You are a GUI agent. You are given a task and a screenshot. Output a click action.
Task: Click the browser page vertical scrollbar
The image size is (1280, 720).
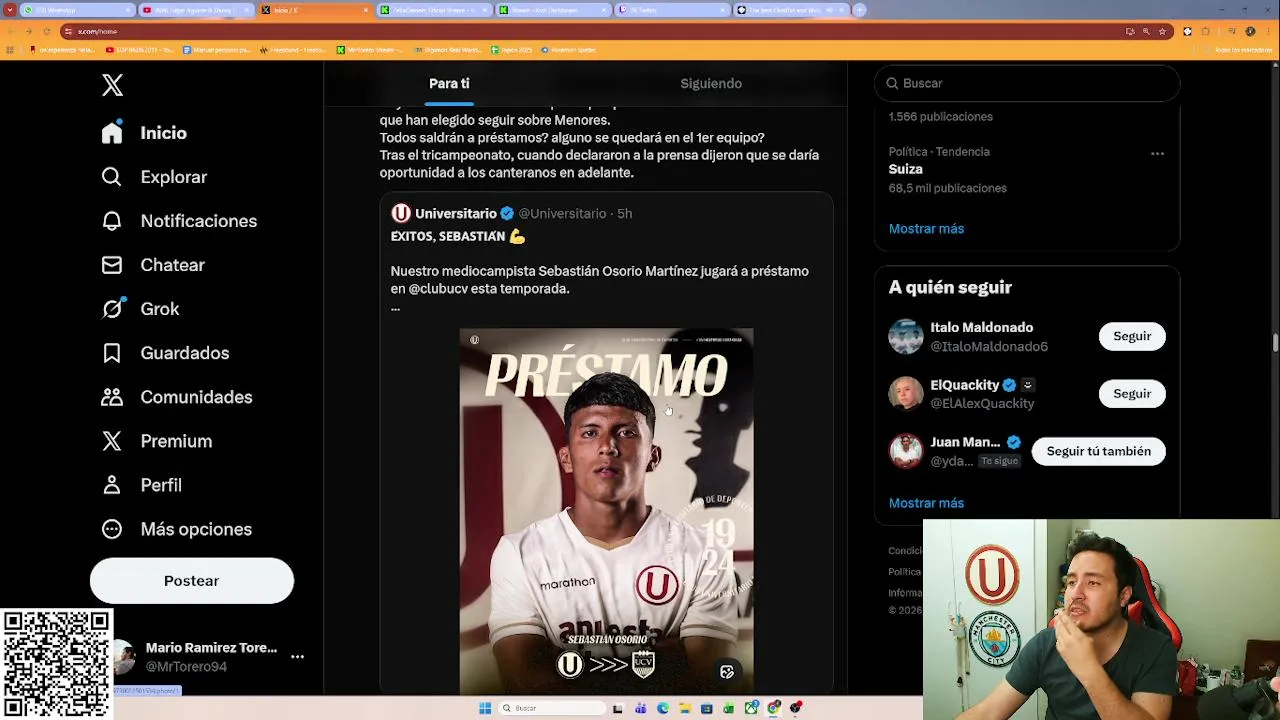tap(1275, 343)
